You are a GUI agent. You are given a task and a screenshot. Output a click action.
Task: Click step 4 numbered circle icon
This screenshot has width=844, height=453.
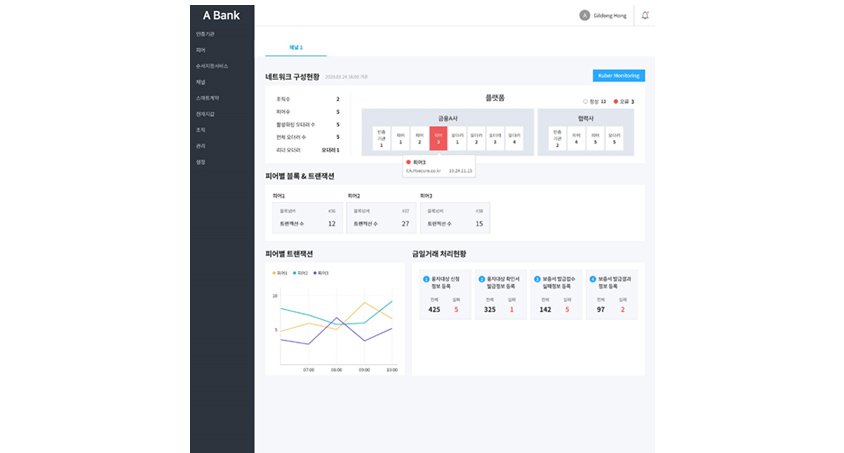click(x=593, y=279)
